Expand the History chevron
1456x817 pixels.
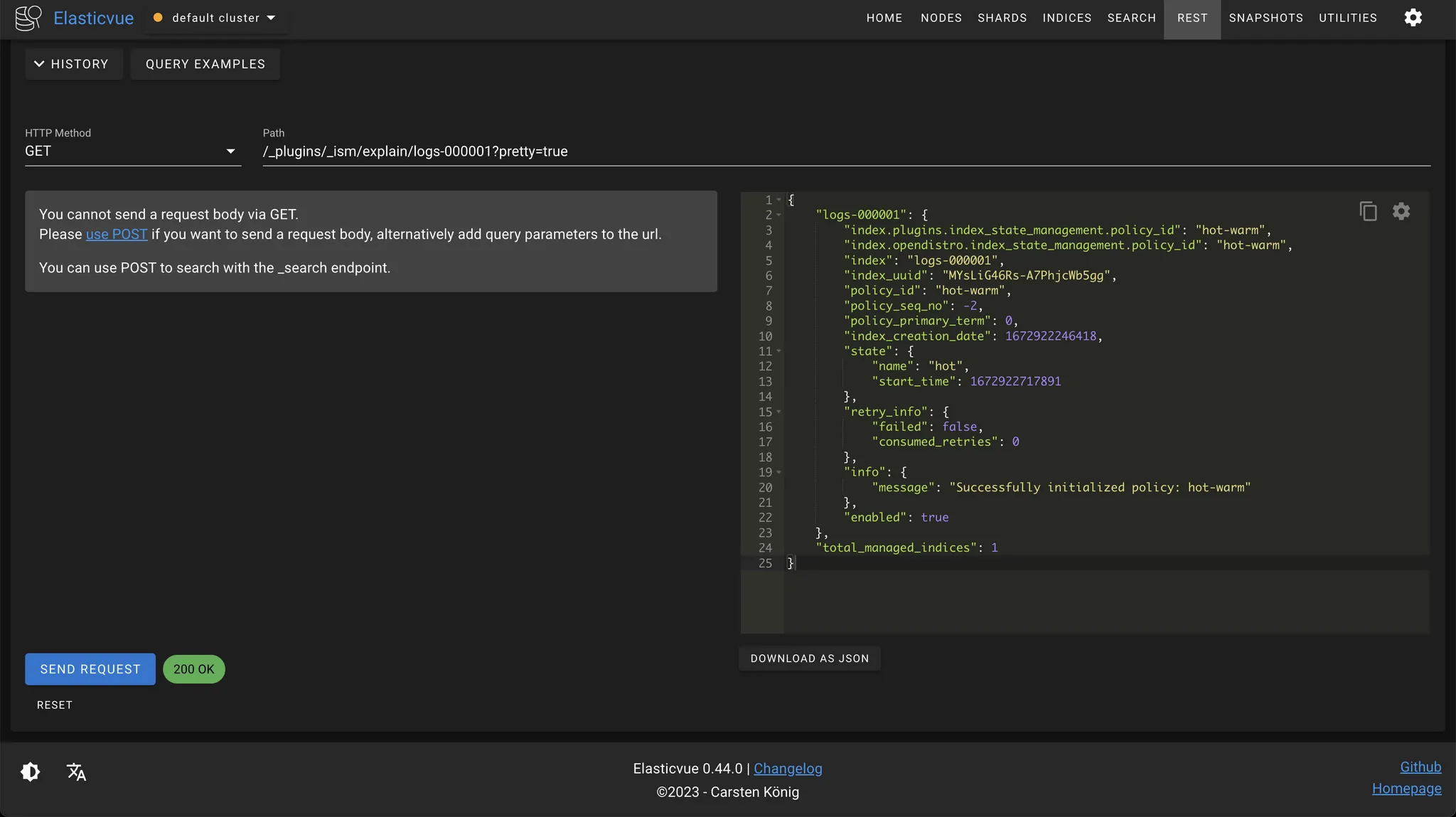(x=39, y=64)
